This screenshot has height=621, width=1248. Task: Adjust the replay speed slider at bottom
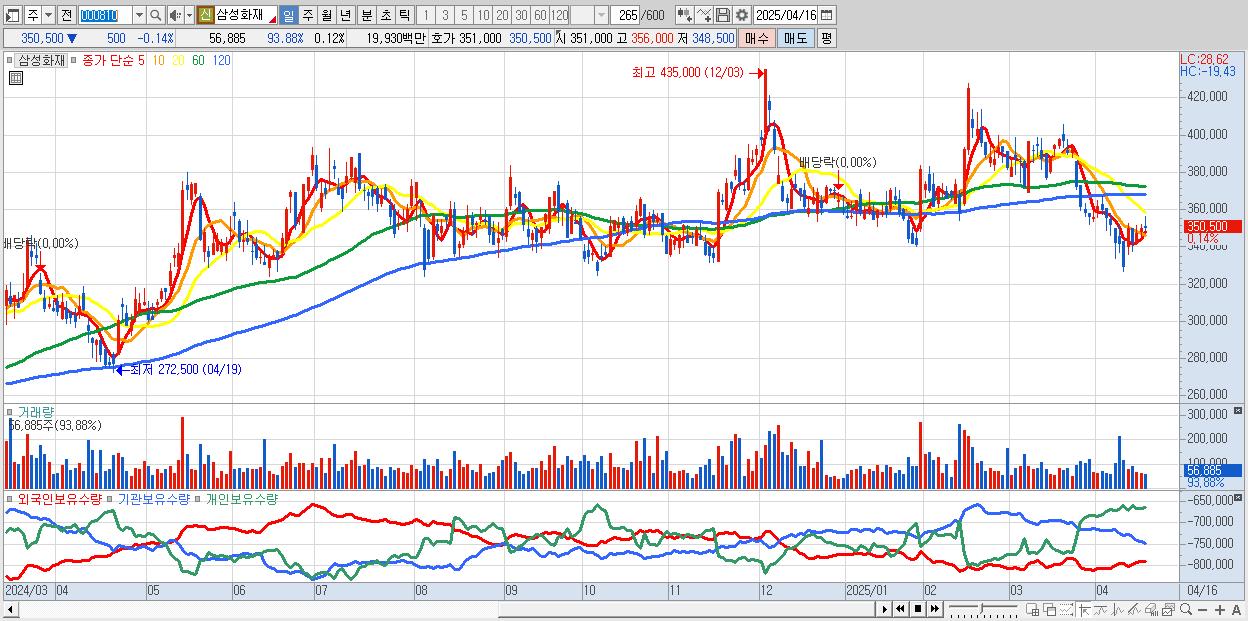[983, 609]
